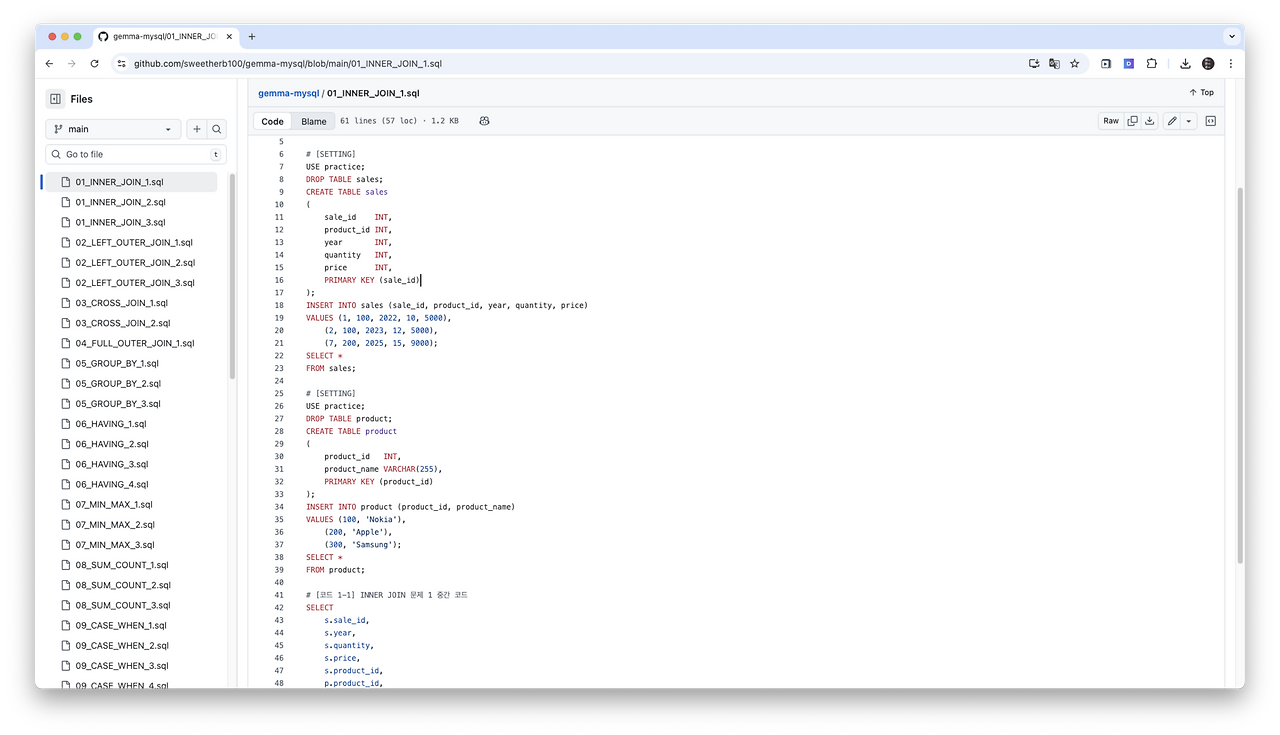
Task: Translate this page in Chrome
Action: (1054, 63)
